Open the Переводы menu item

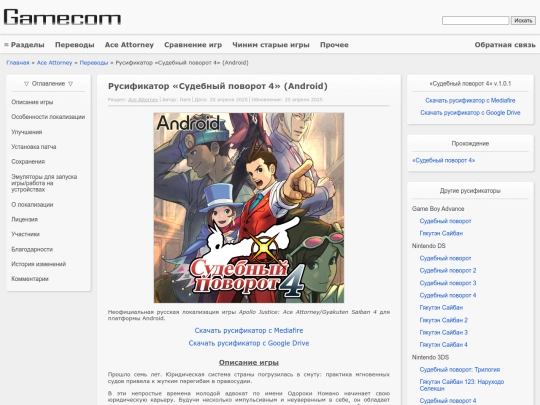pyautogui.click(x=75, y=45)
